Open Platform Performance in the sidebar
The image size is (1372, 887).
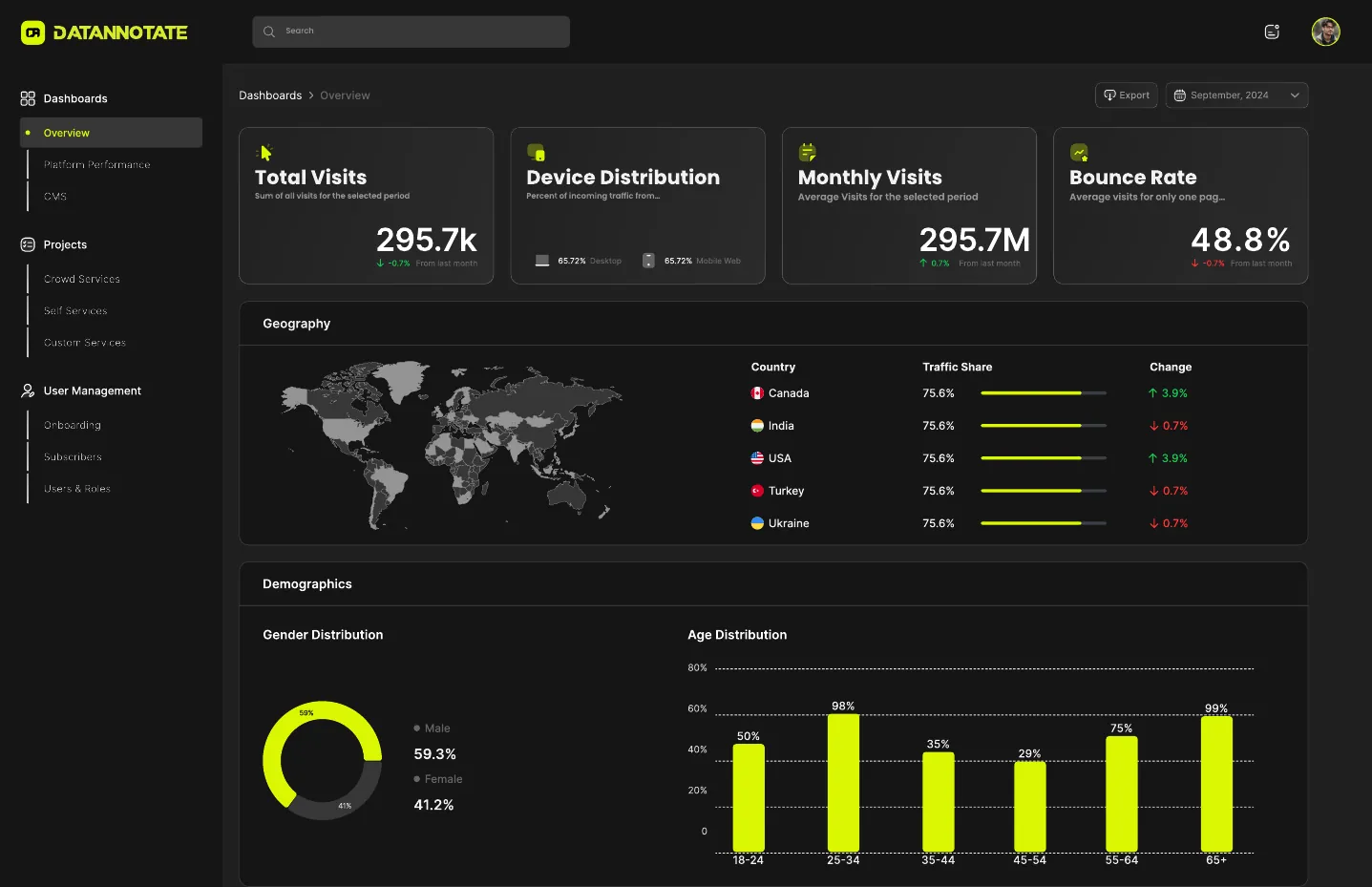pos(96,164)
